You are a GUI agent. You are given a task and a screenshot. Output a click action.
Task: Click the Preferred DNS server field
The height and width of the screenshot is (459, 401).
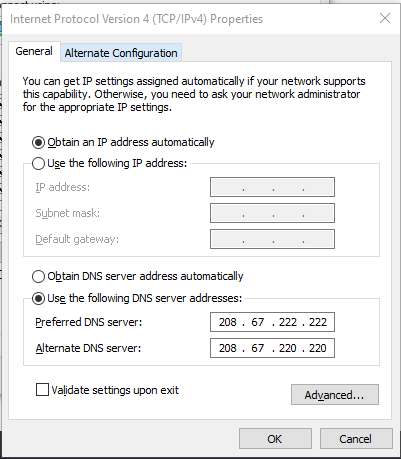272,322
